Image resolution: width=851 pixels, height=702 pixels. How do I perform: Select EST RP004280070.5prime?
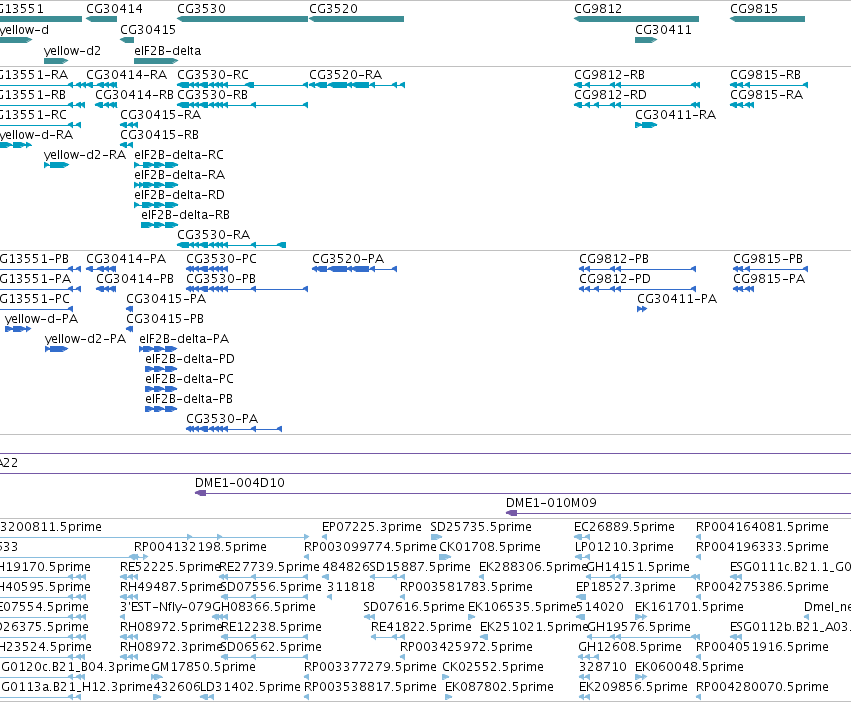763,687
